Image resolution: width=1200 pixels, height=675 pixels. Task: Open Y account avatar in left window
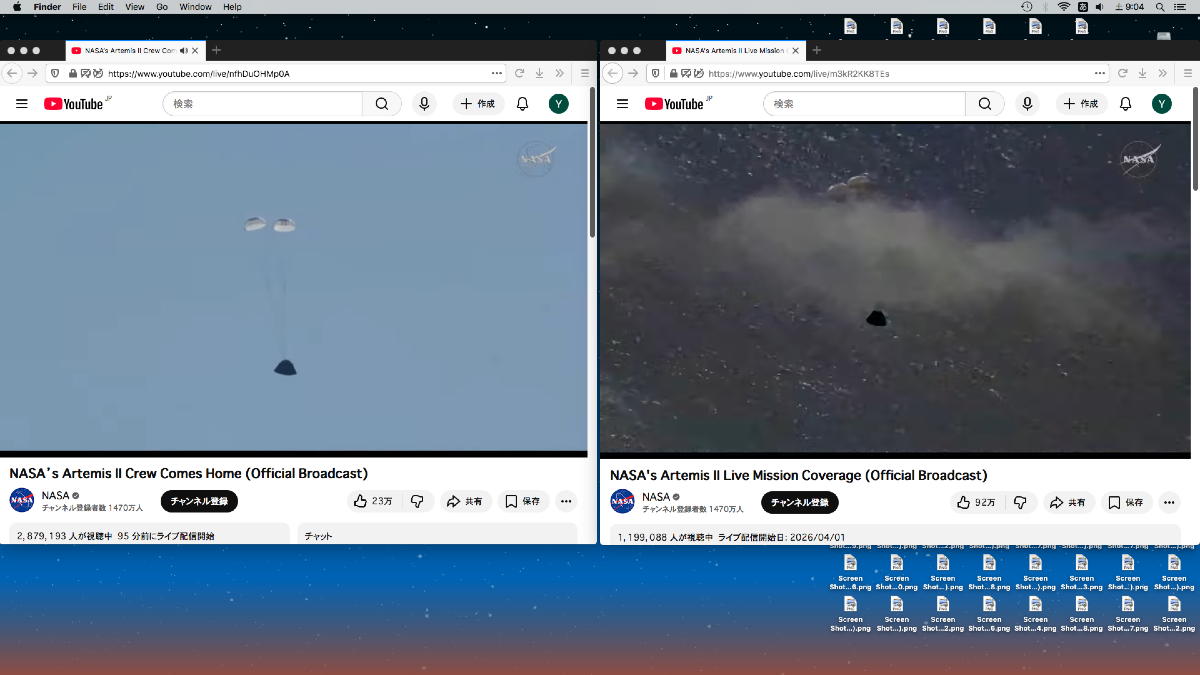coord(559,104)
